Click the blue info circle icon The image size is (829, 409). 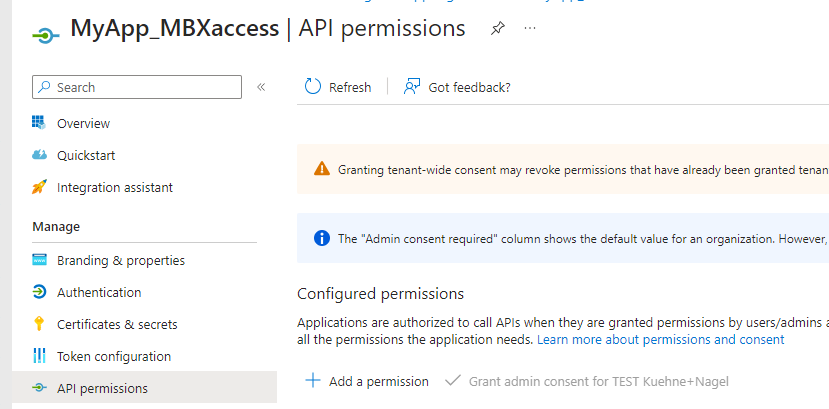[321, 238]
